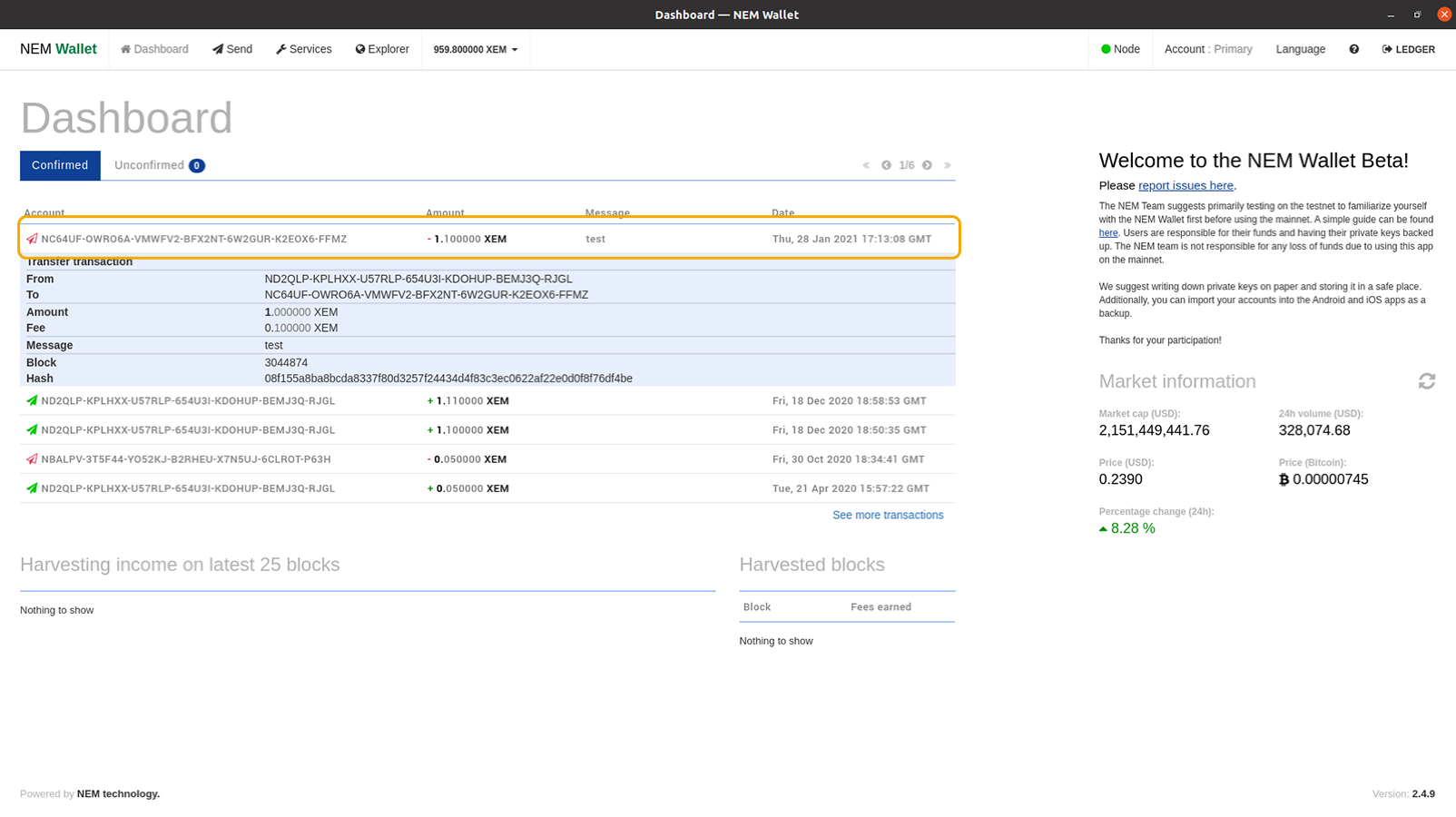Open the Dashboard nav item

(x=154, y=49)
